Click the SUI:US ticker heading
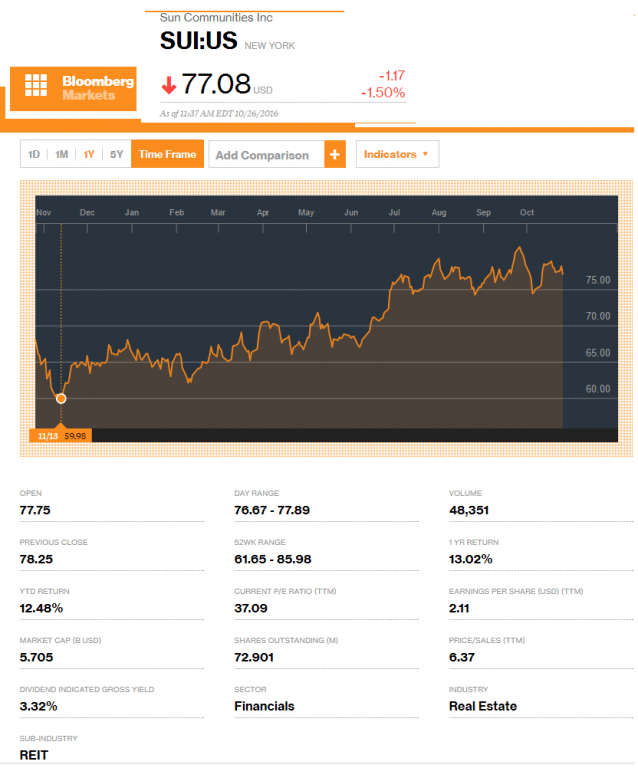 (x=198, y=41)
